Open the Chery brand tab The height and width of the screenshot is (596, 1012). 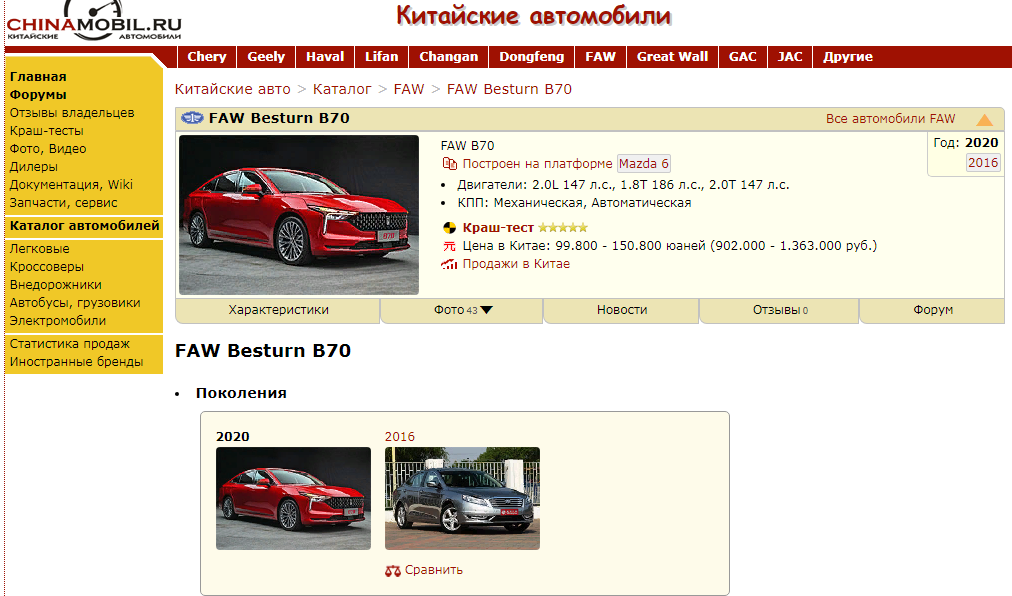click(x=207, y=57)
